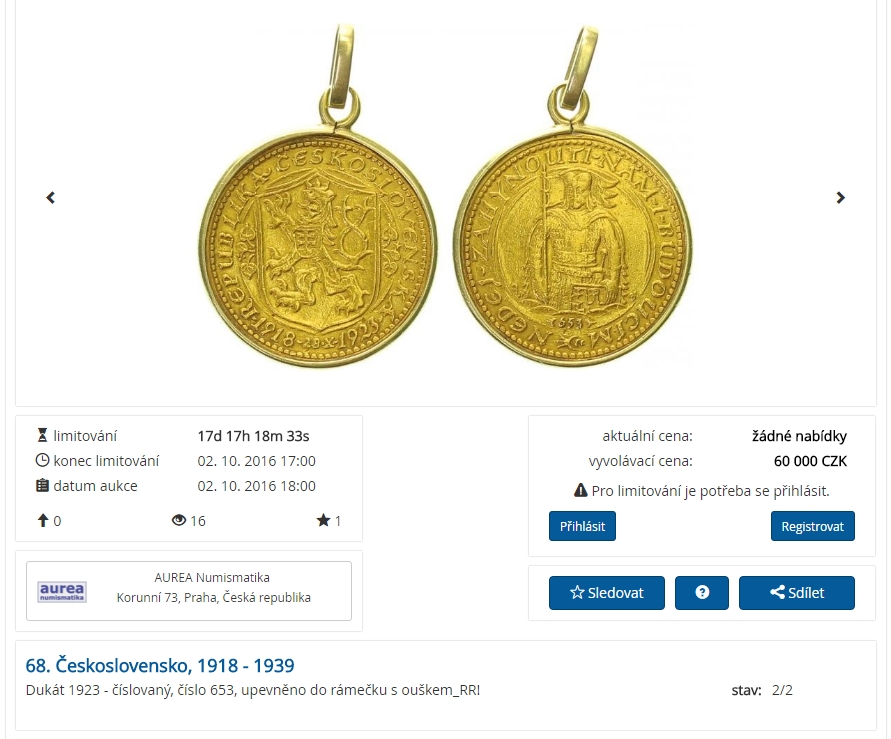Click the up-arrow bids count icon
Viewport: 891px width, 739px height.
coord(43,520)
